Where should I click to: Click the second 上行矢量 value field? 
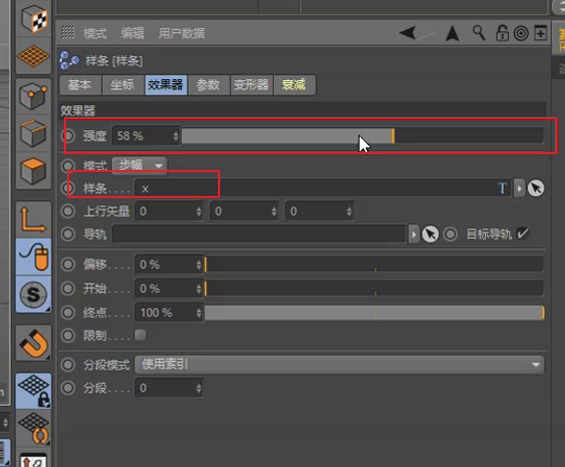pyautogui.click(x=244, y=211)
